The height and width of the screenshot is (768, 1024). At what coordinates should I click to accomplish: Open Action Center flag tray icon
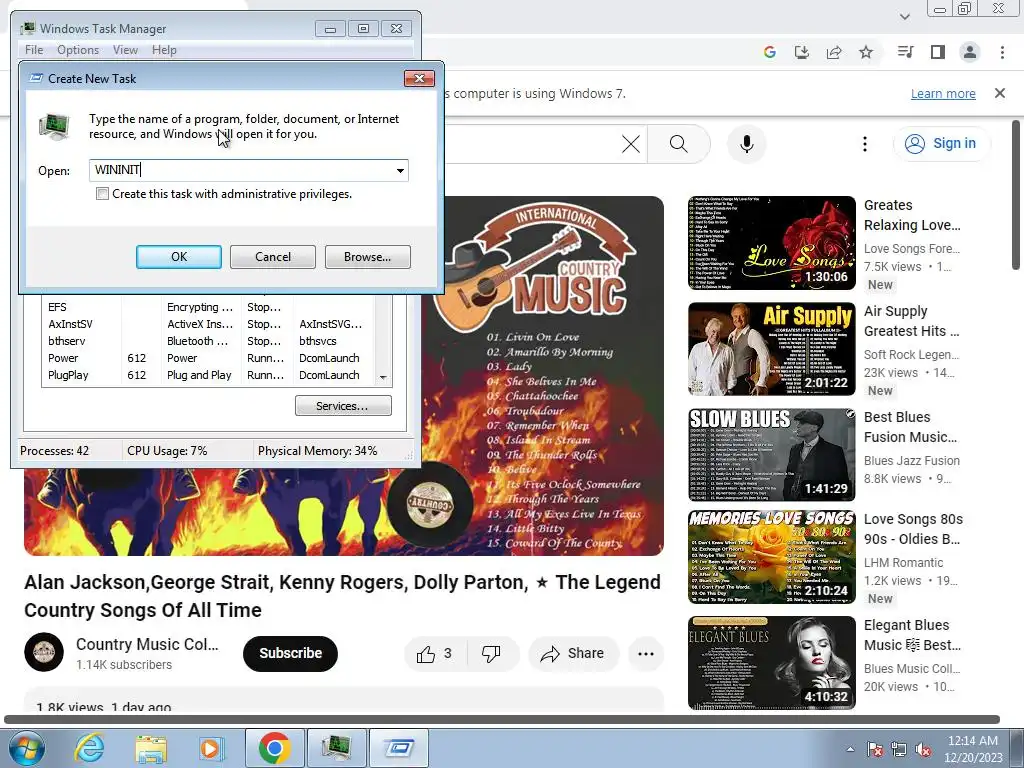click(x=875, y=750)
